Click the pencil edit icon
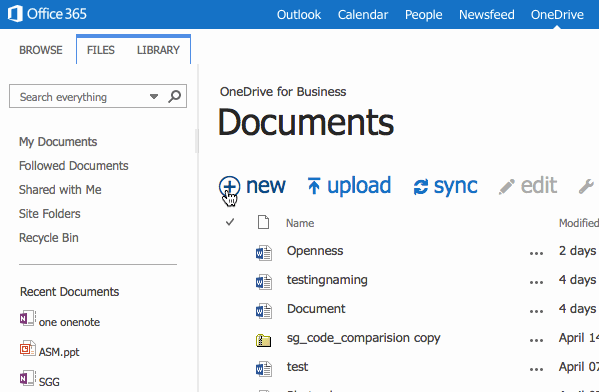Image resolution: width=599 pixels, height=392 pixels. pyautogui.click(x=507, y=187)
